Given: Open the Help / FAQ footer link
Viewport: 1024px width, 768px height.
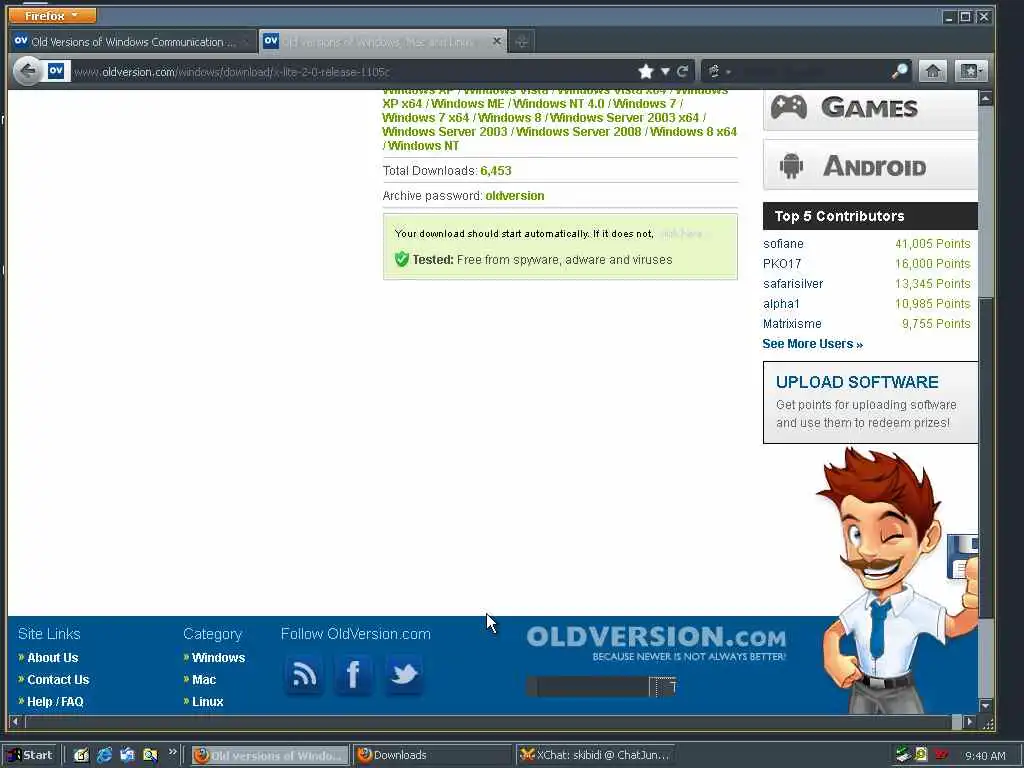Looking at the screenshot, I should point(55,701).
